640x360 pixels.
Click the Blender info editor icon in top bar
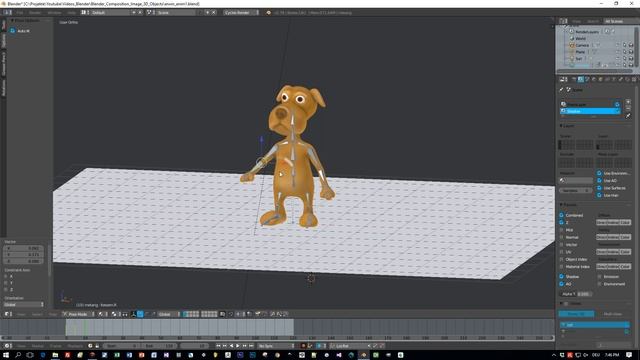[8, 13]
